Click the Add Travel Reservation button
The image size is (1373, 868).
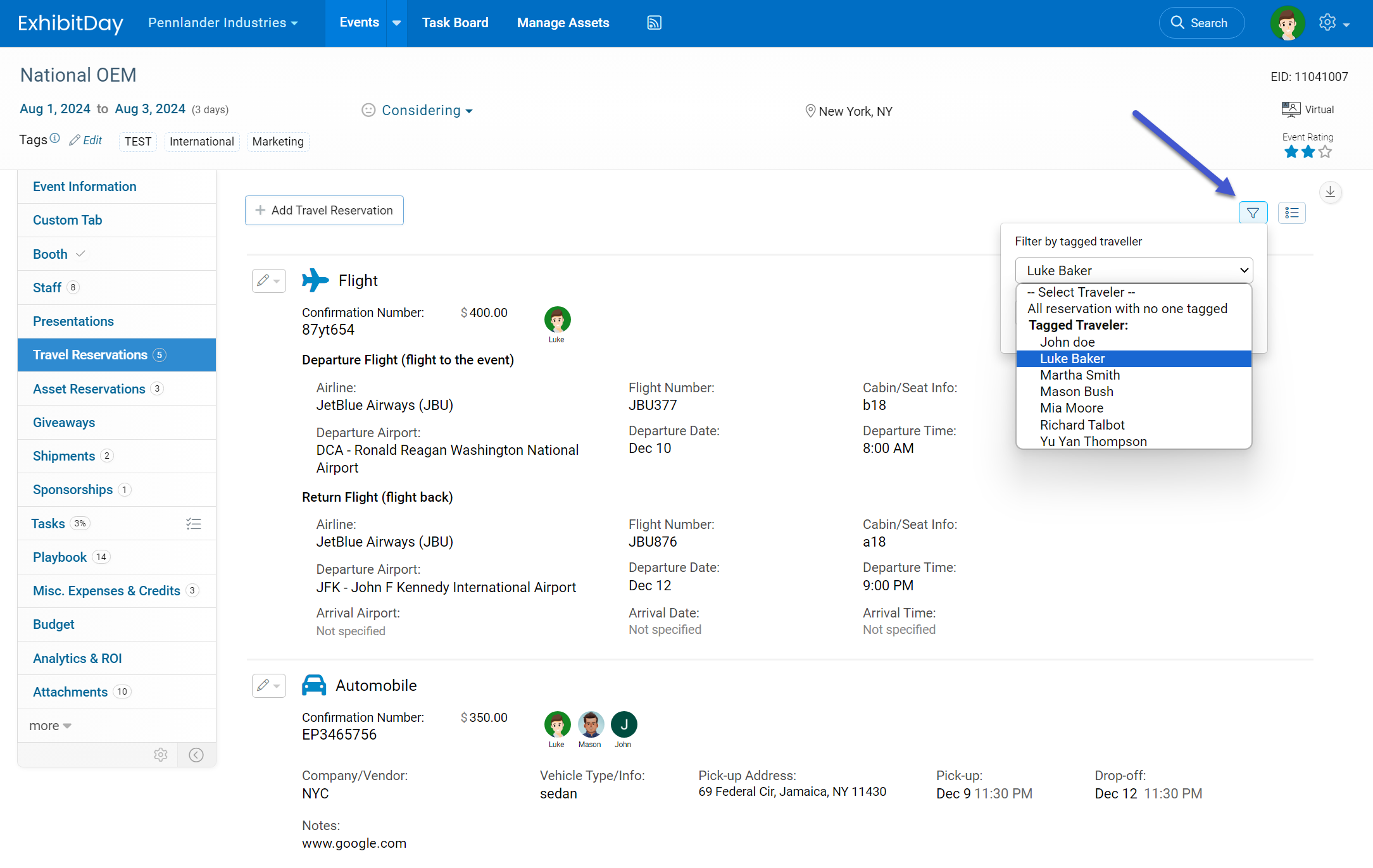tap(324, 210)
